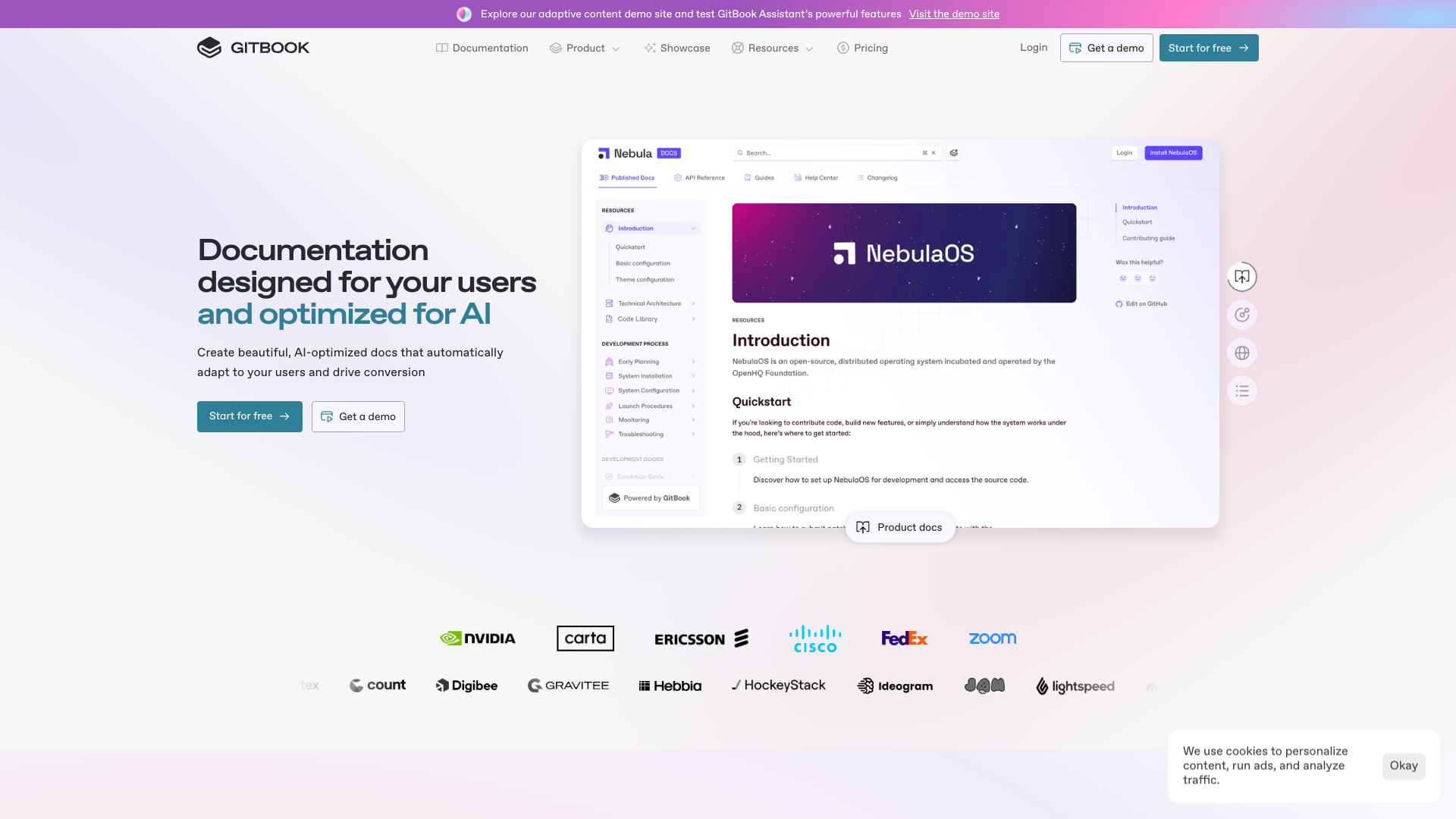Viewport: 1456px width, 819px height.
Task: Expand the Product dropdown menu
Action: [x=585, y=48]
